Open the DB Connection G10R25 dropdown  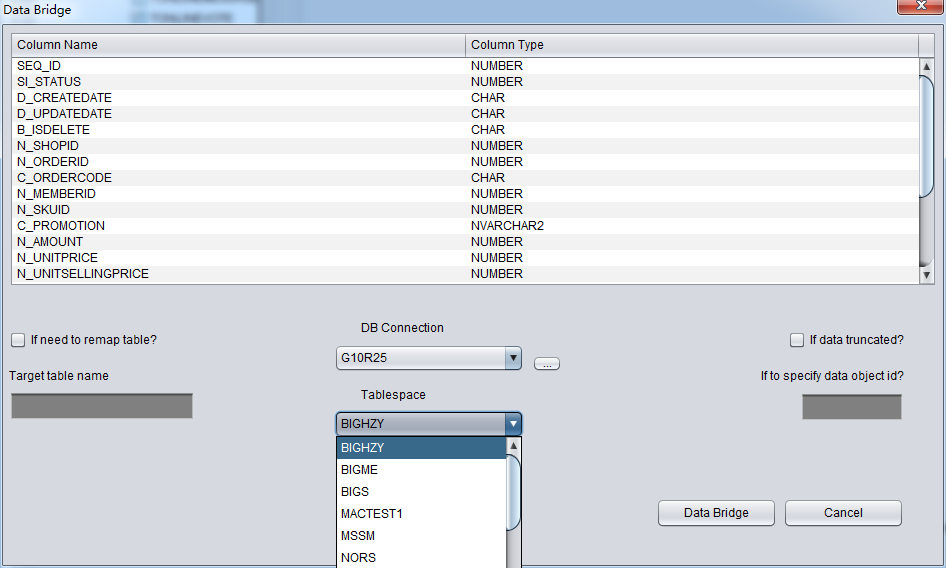coord(513,358)
